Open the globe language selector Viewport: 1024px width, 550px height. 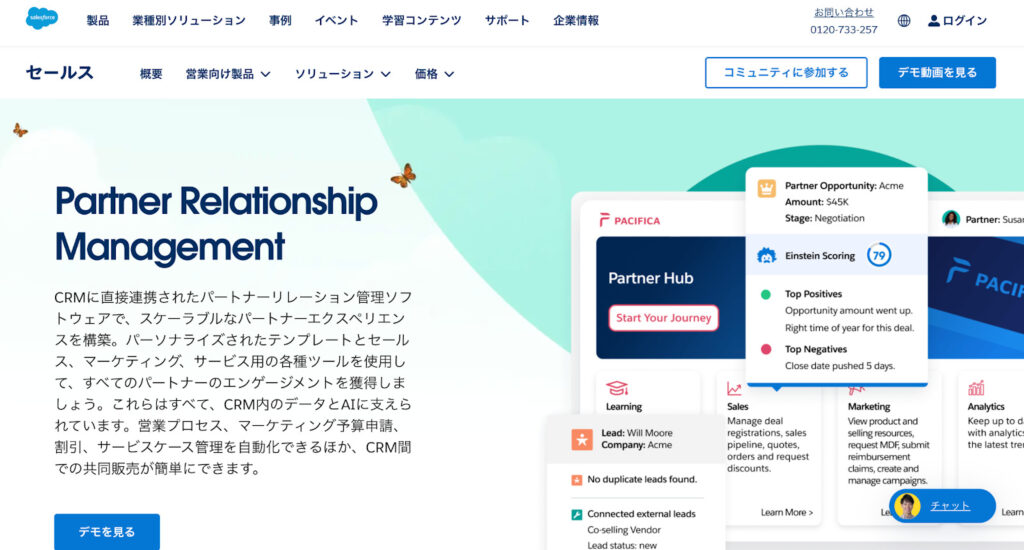pyautogui.click(x=904, y=21)
